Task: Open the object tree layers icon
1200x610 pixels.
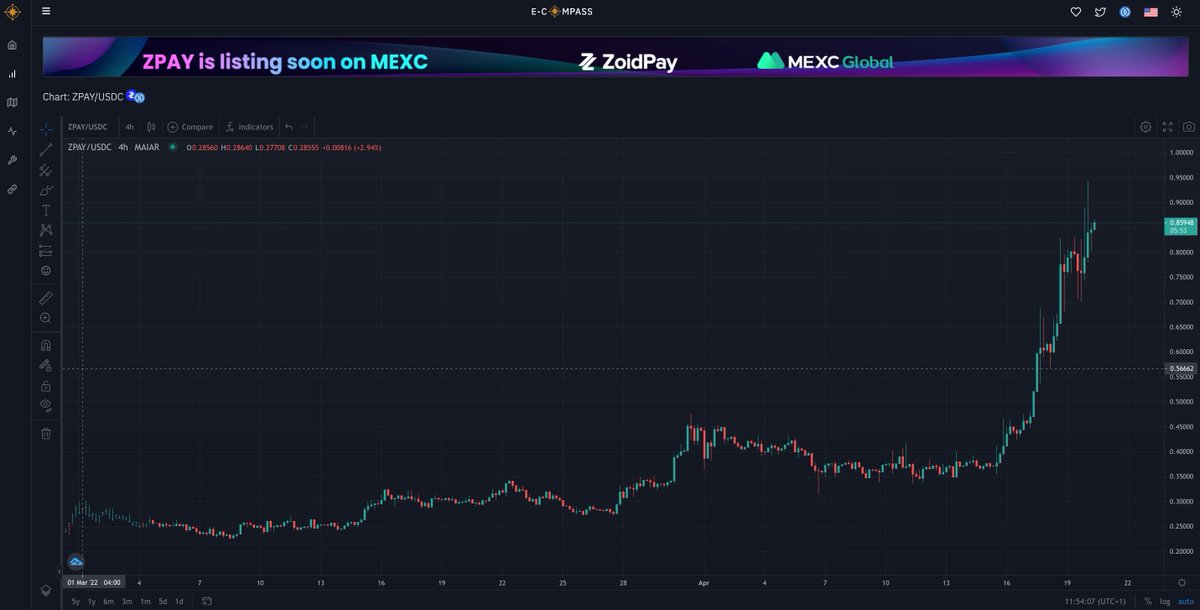Action: coord(46,590)
